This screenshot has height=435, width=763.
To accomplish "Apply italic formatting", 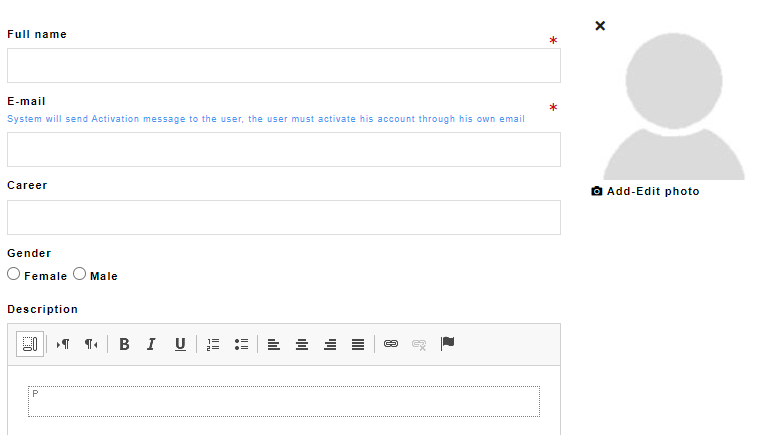I will (152, 344).
